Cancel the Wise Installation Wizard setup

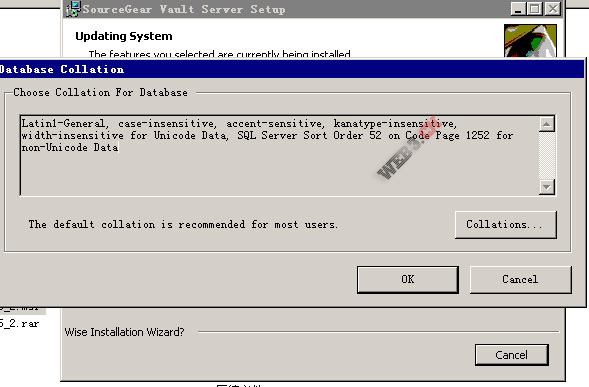512,355
